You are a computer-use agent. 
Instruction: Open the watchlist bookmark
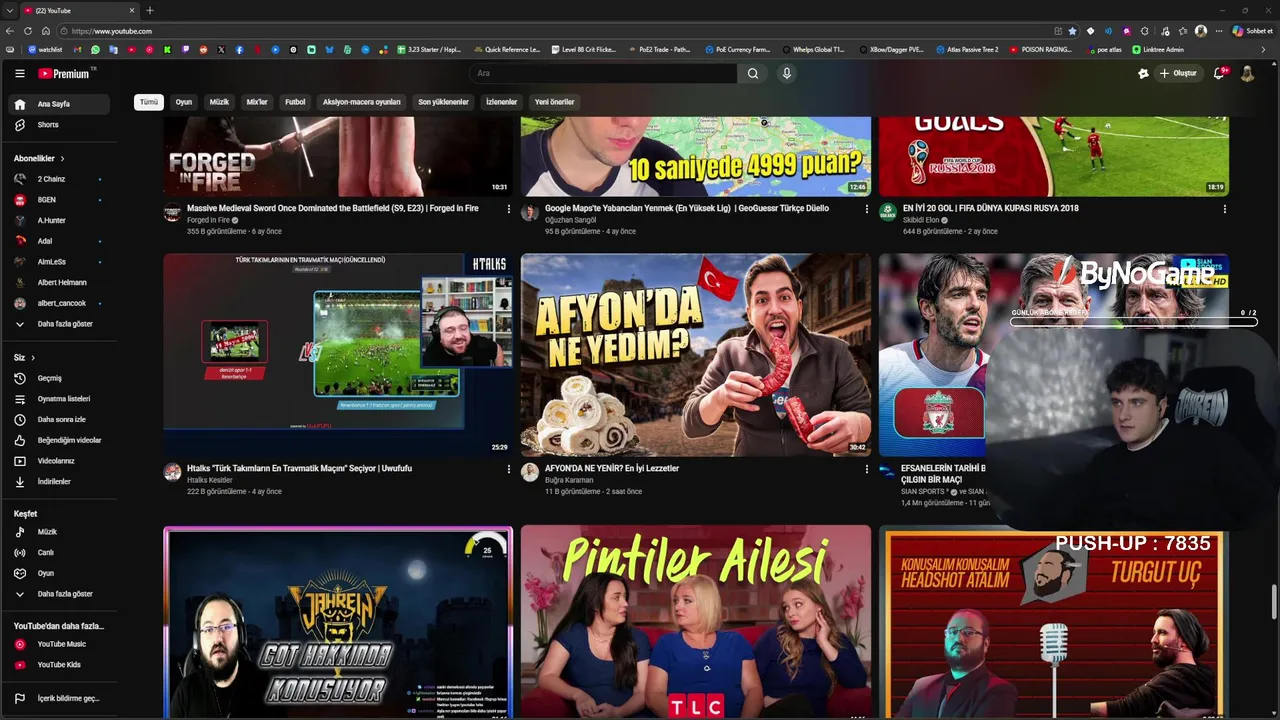click(x=45, y=49)
